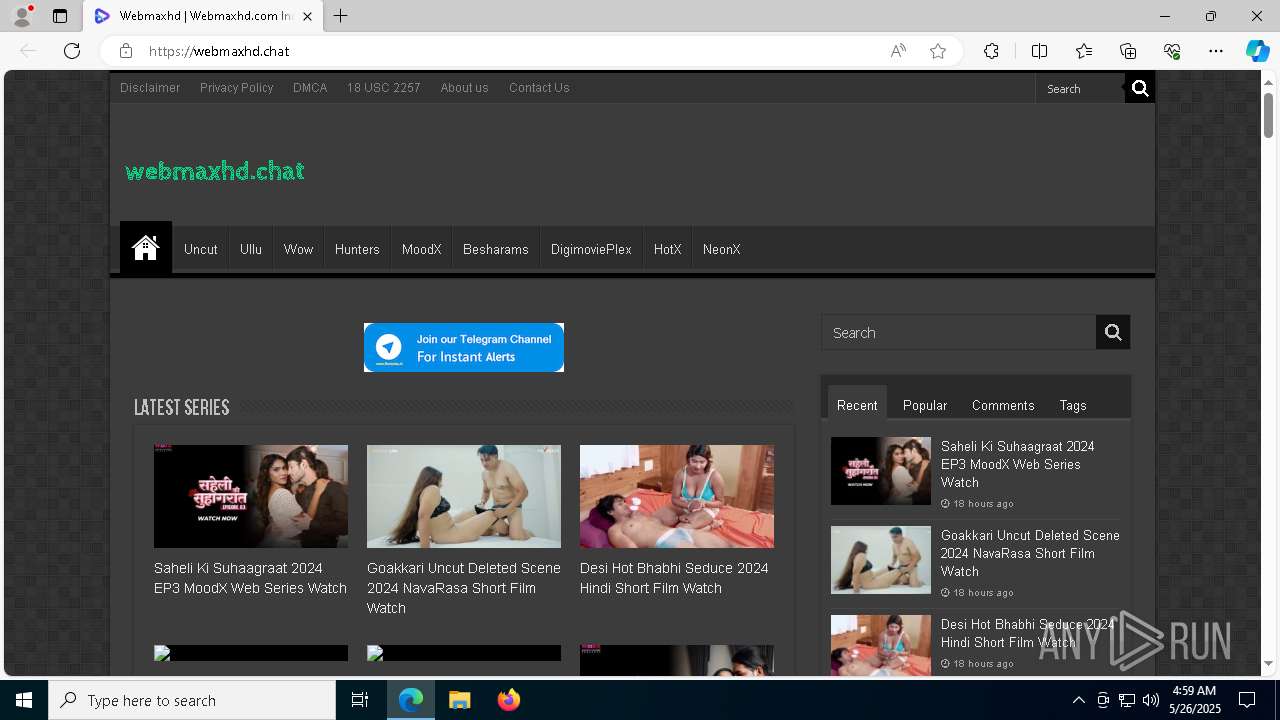Launch Firefox from taskbar
This screenshot has height=720, width=1280.
pos(508,700)
